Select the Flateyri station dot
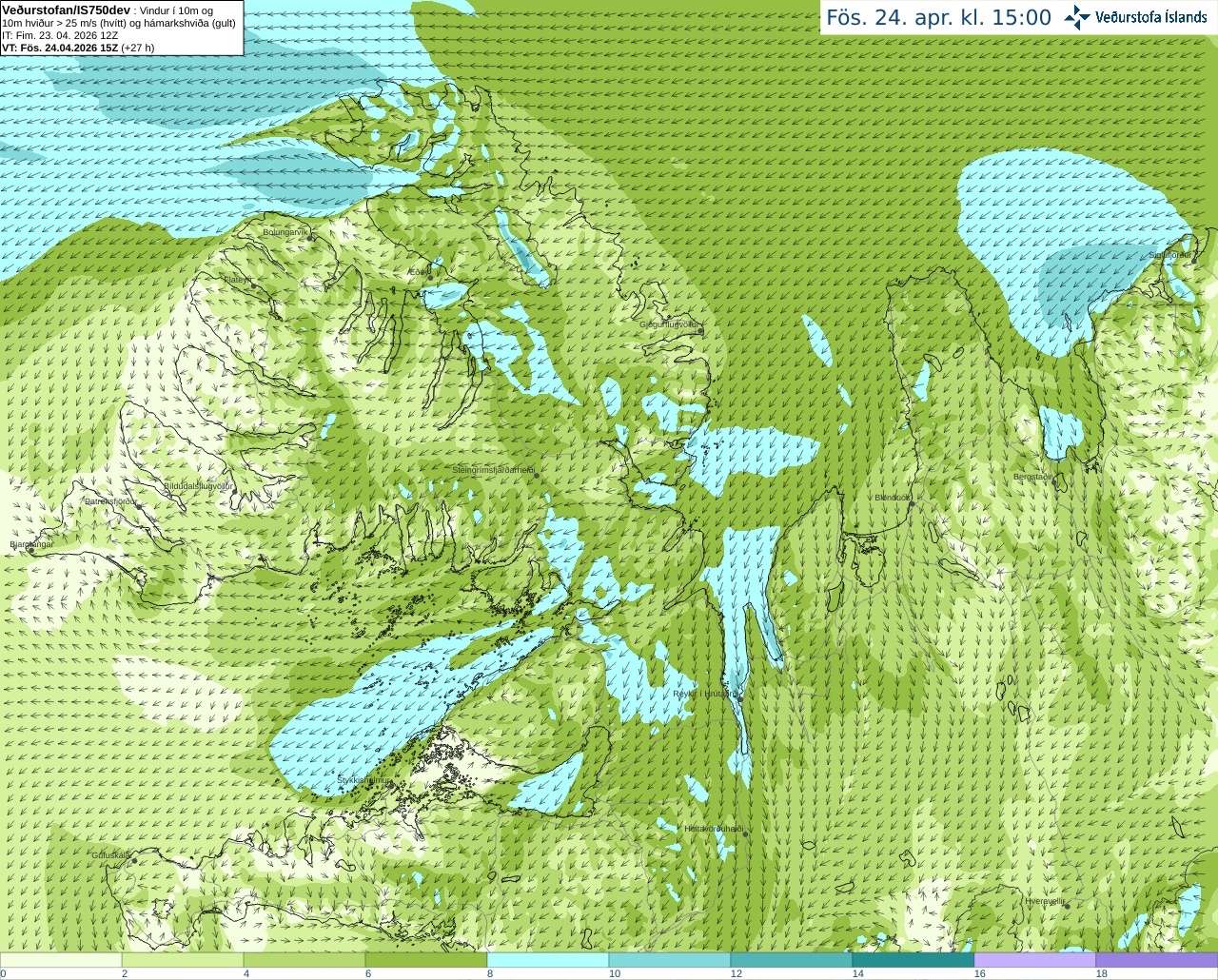Screen dimensions: 1218x980 tap(254, 284)
